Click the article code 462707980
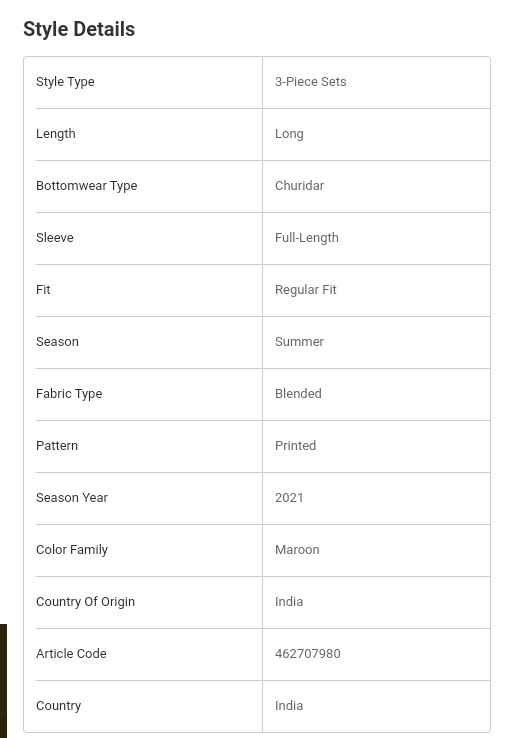 point(308,654)
